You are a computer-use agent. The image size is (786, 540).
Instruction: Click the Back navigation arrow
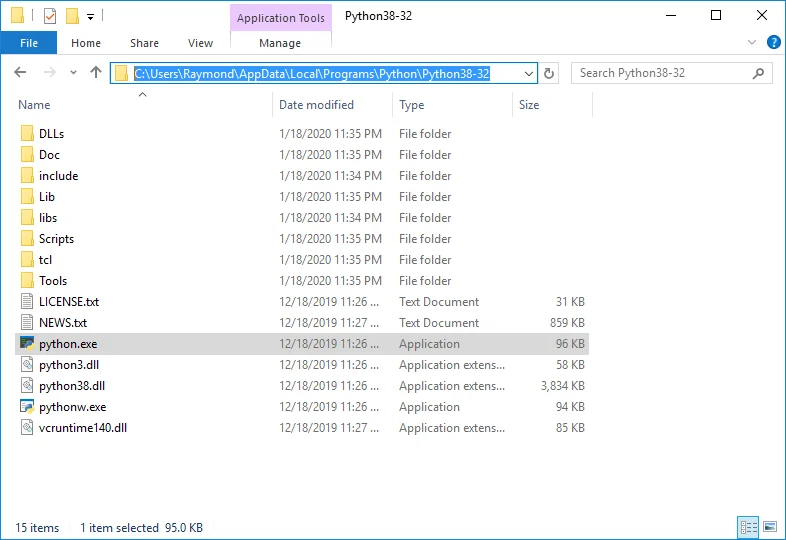[x=20, y=73]
